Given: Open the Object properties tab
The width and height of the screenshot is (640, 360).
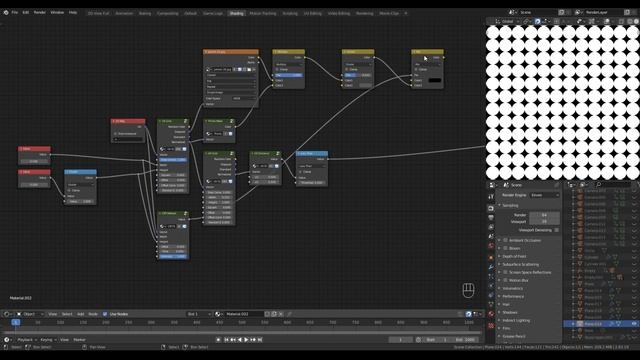Looking at the screenshot, I should [x=491, y=257].
